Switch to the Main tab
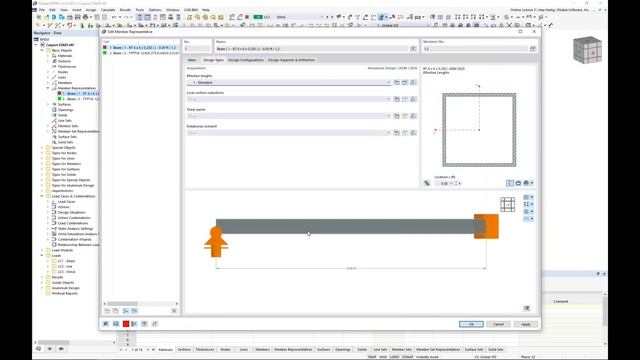Screen dimensions: 640x360 click(x=192, y=60)
